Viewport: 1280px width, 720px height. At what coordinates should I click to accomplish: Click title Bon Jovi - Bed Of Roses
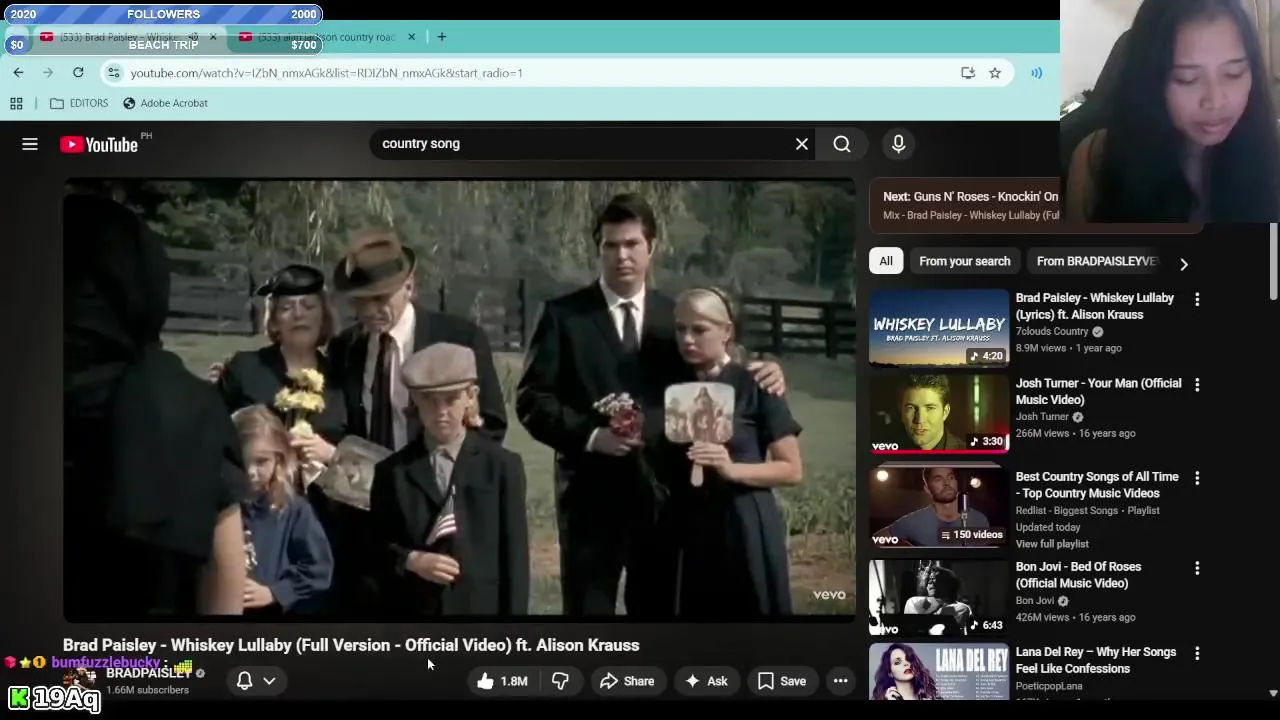pyautogui.click(x=1078, y=575)
